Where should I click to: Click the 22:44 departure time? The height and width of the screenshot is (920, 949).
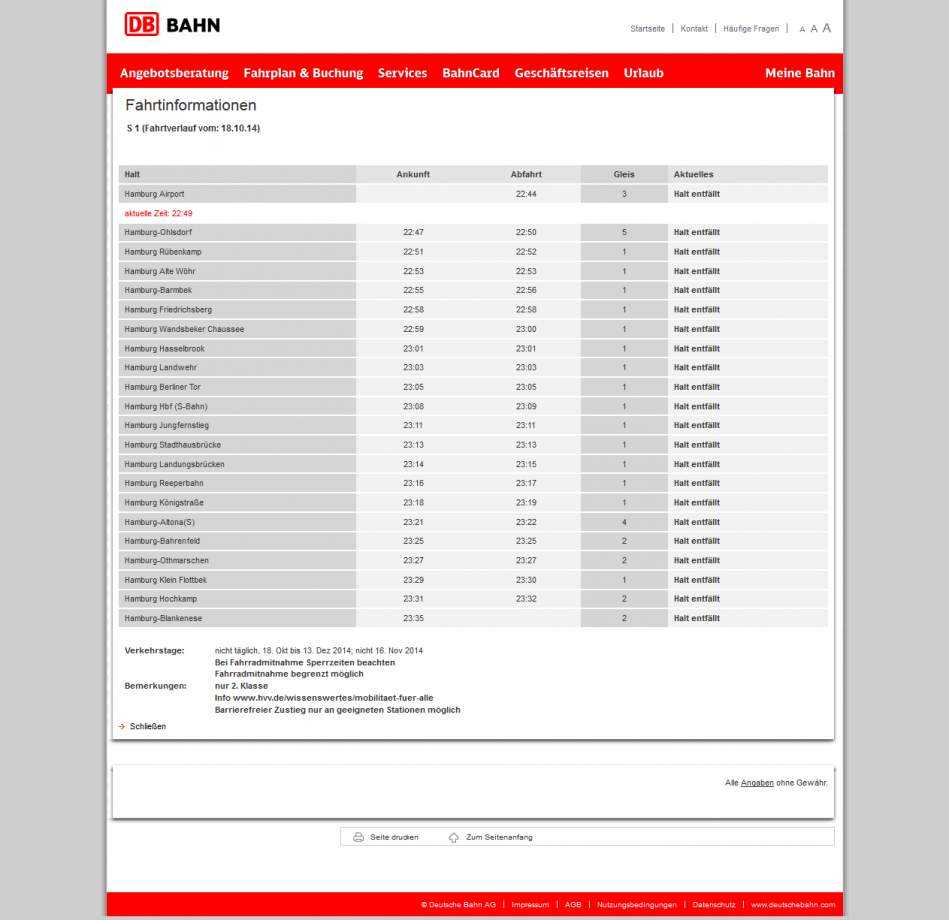[x=526, y=194]
